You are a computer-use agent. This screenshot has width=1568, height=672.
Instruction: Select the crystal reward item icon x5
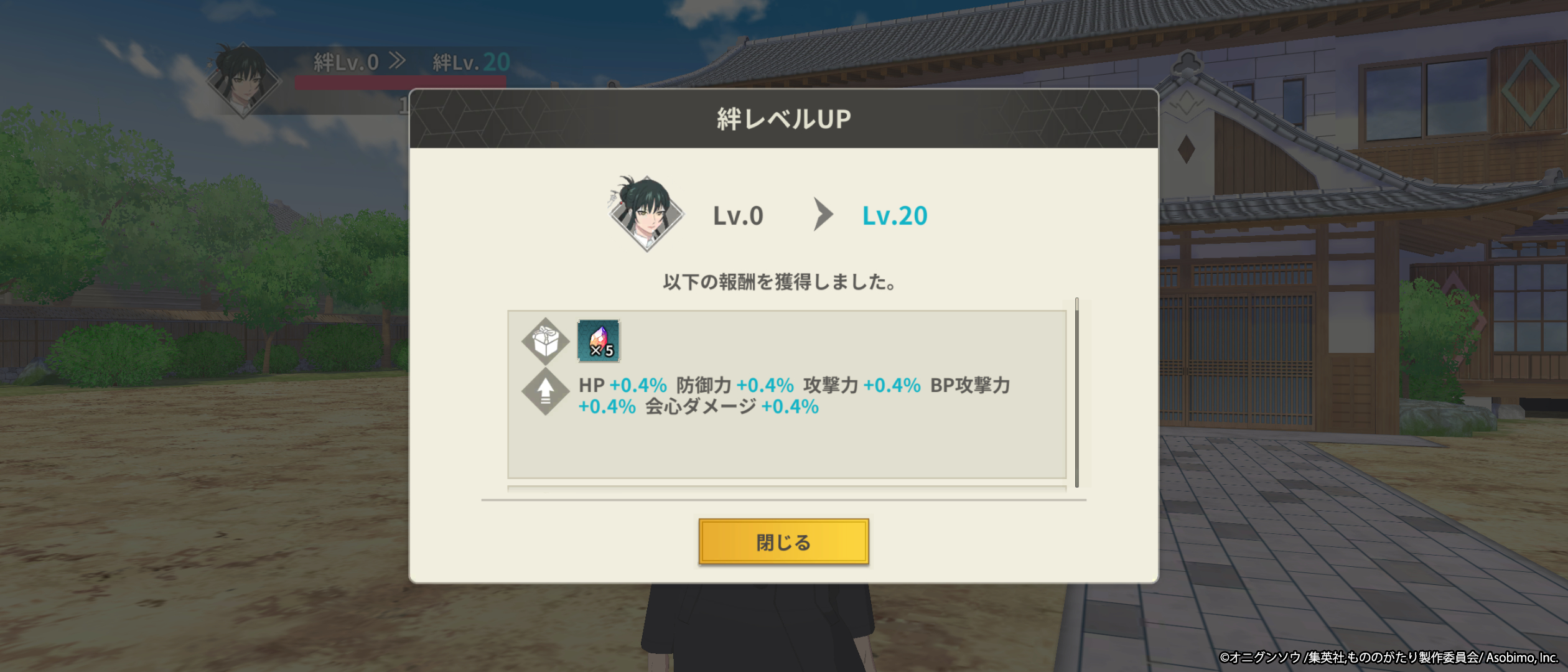pyautogui.click(x=599, y=341)
